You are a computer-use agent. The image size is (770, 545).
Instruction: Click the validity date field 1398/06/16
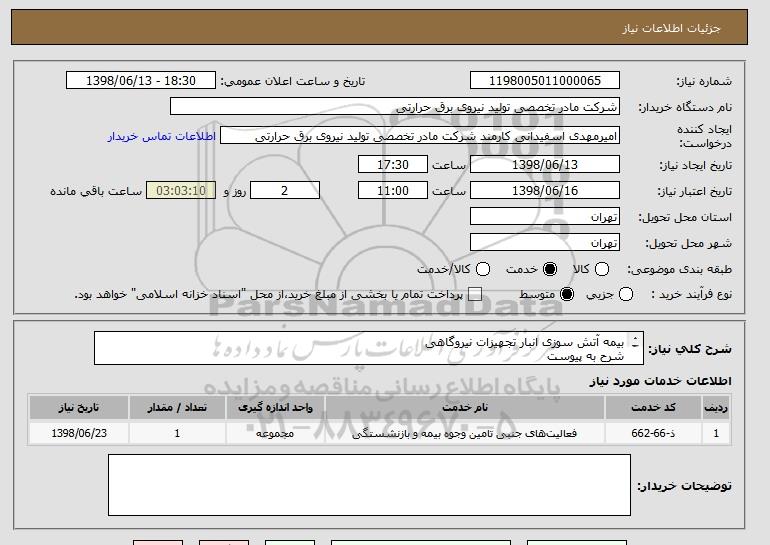pyautogui.click(x=545, y=191)
